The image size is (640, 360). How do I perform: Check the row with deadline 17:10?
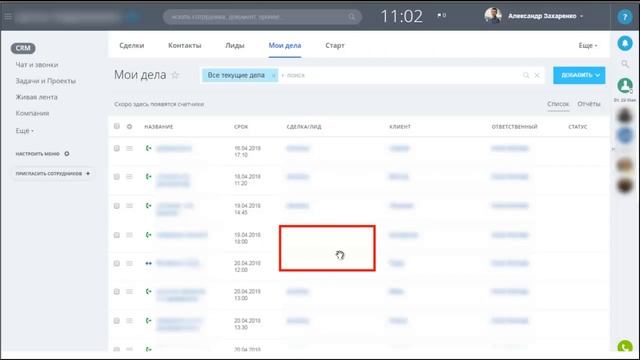click(x=117, y=148)
